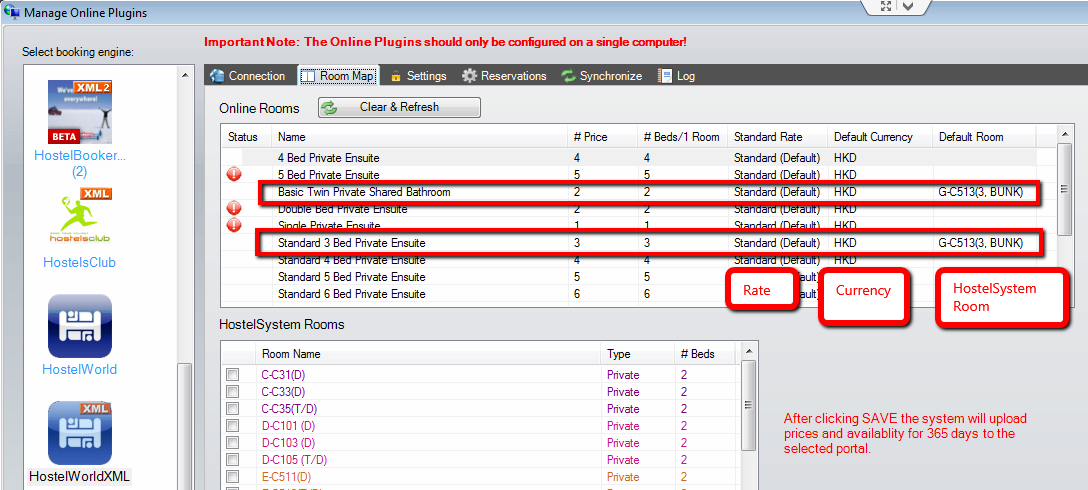Tick the checkbox for room D-C105 (T/D)
Screen dimensions: 1088x490
(x=232, y=459)
